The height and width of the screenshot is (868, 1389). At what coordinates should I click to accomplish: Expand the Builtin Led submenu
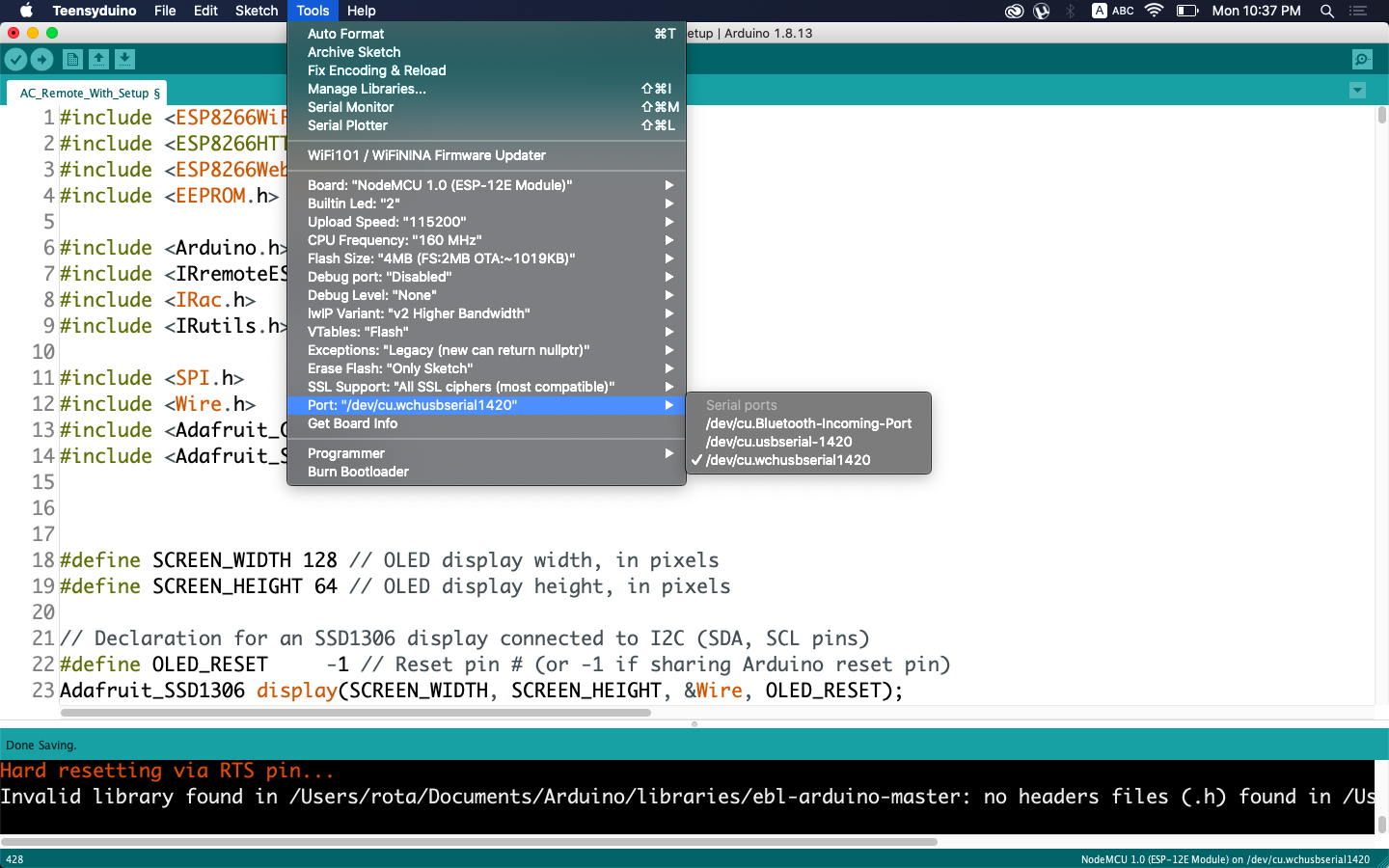point(486,203)
